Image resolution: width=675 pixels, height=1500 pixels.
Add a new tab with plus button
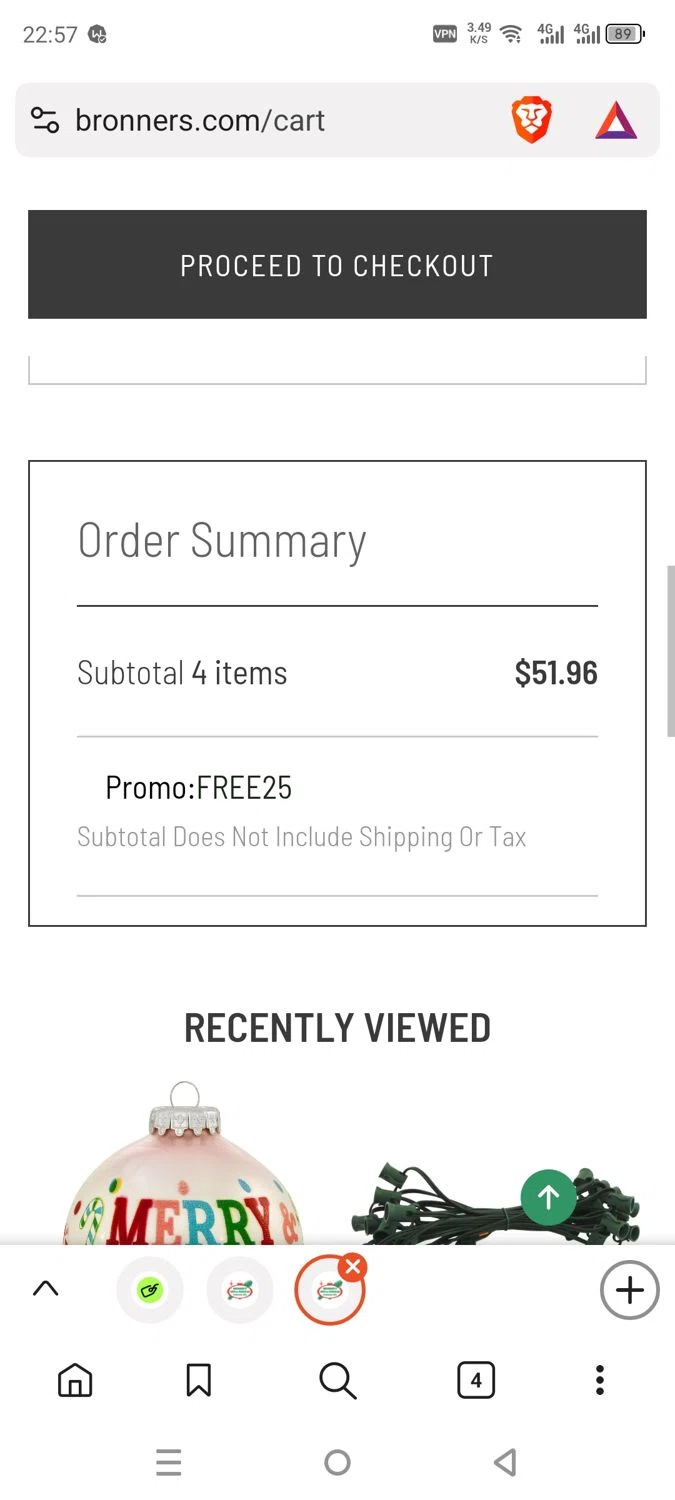[x=629, y=1290]
